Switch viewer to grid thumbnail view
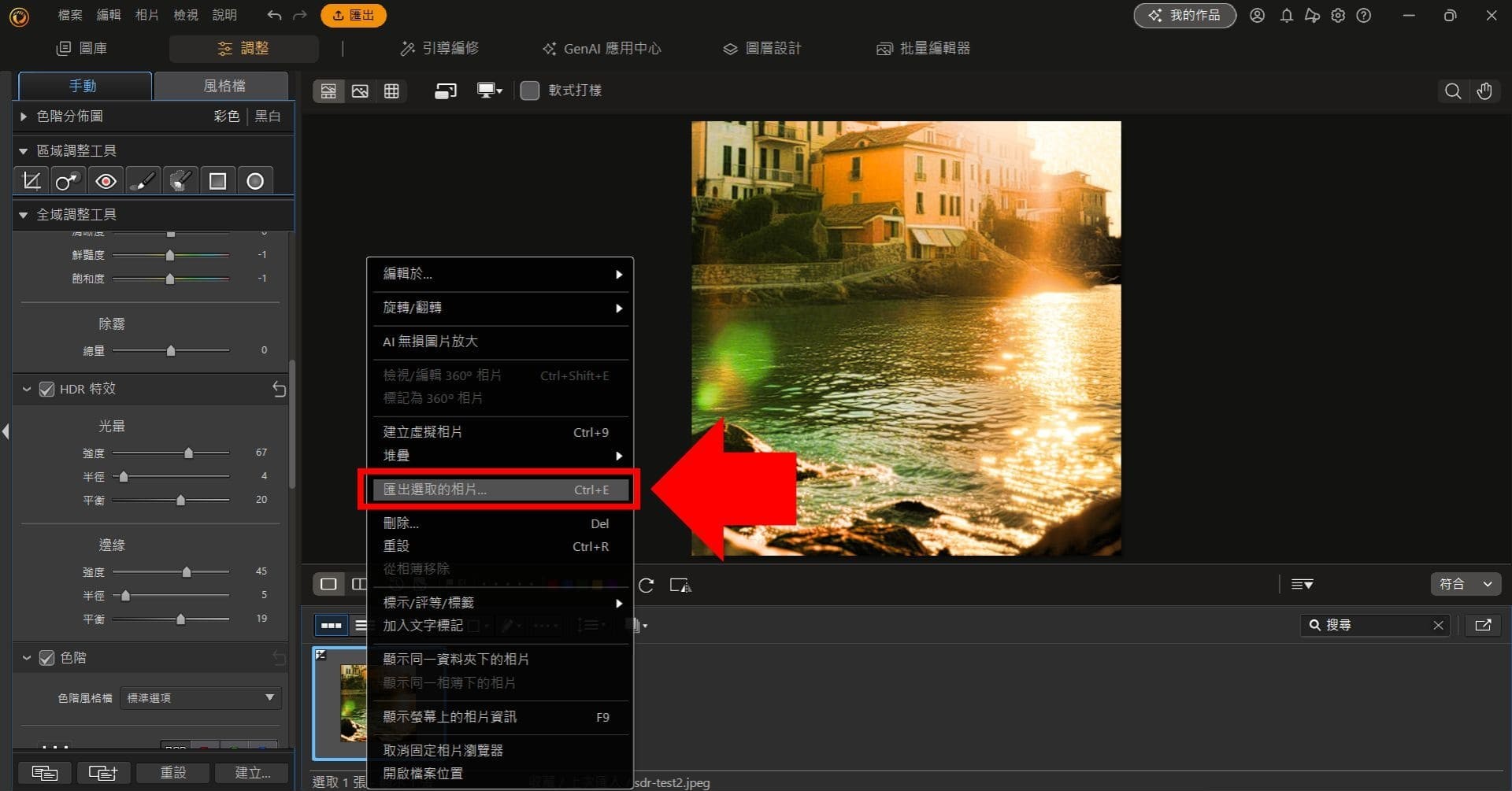 pos(392,91)
